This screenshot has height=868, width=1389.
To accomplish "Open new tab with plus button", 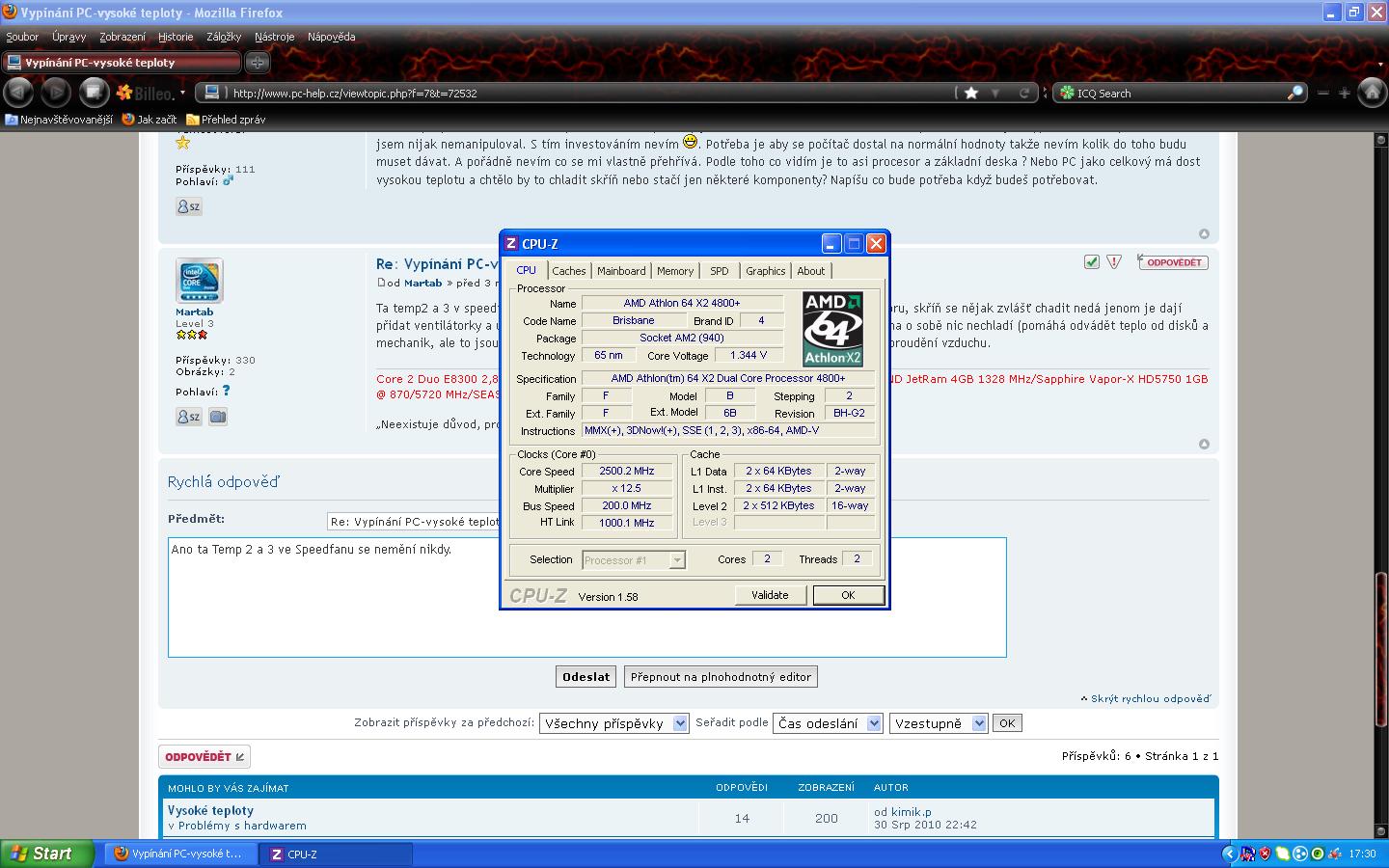I will tap(257, 63).
